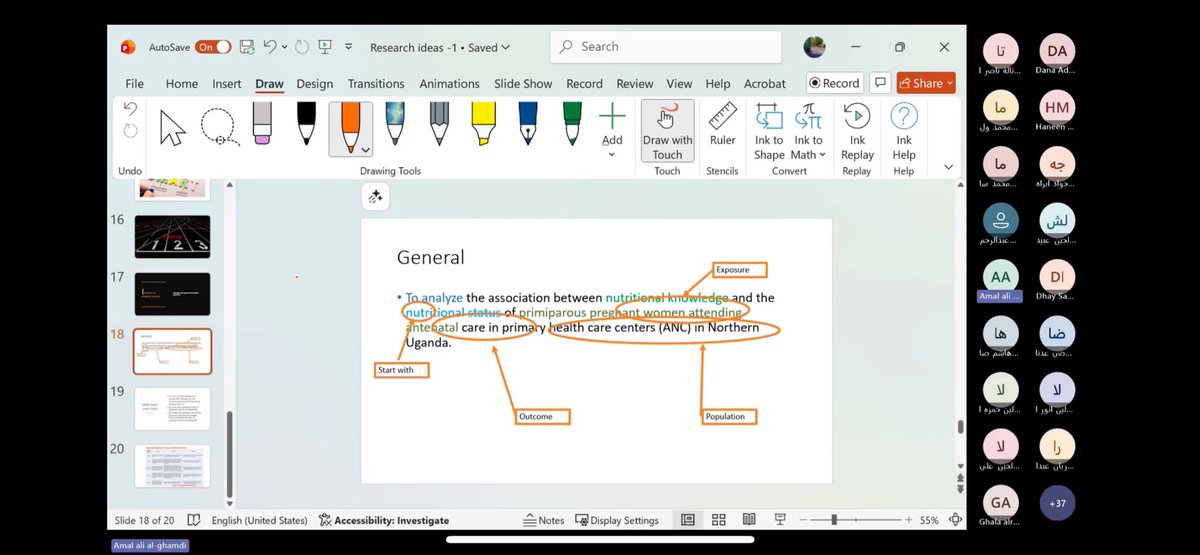Screen dimensions: 1200x555
Task: Open Display Settings
Action: click(616, 520)
